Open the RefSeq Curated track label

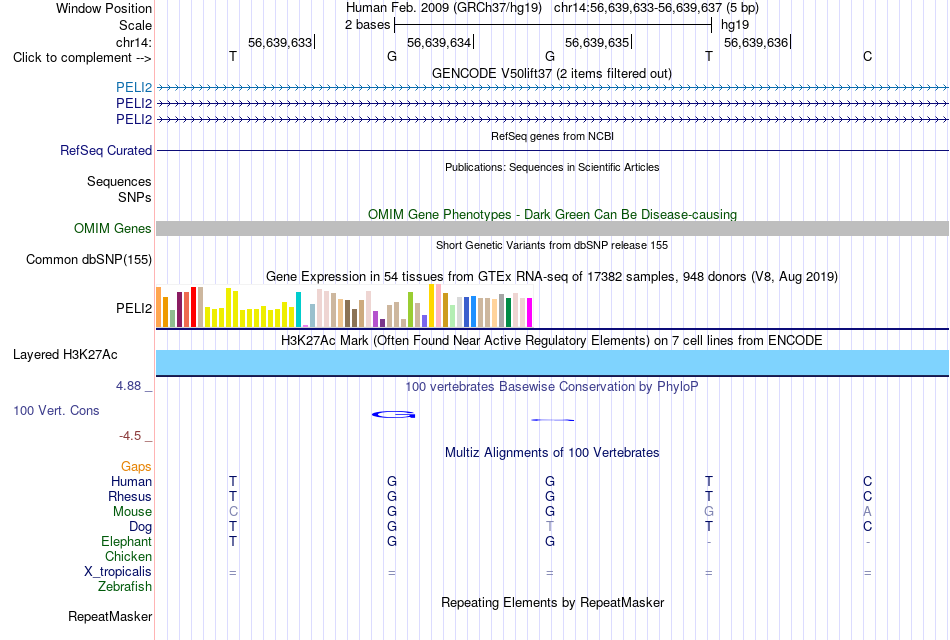click(x=105, y=150)
